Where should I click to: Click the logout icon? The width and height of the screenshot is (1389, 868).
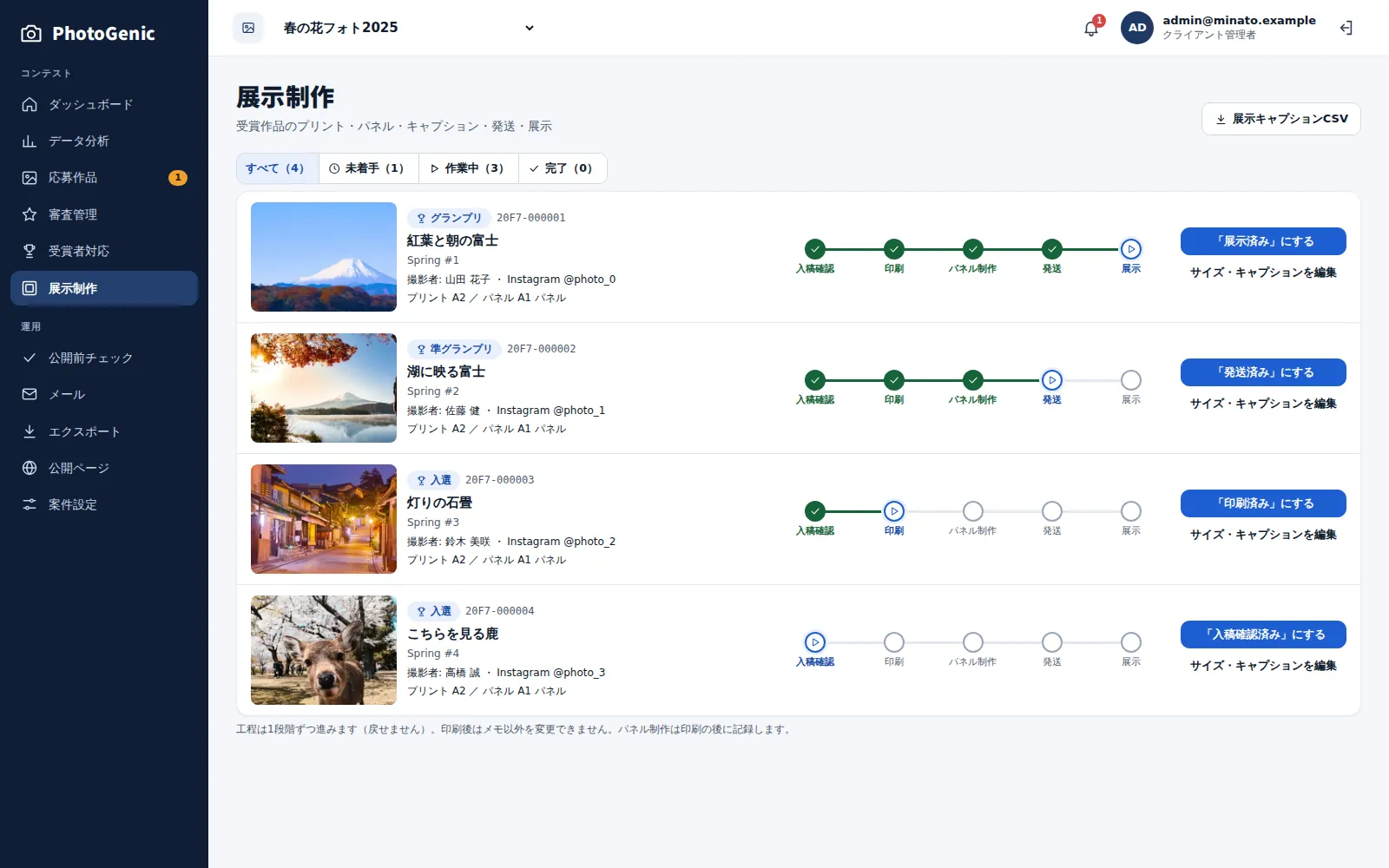(x=1346, y=28)
